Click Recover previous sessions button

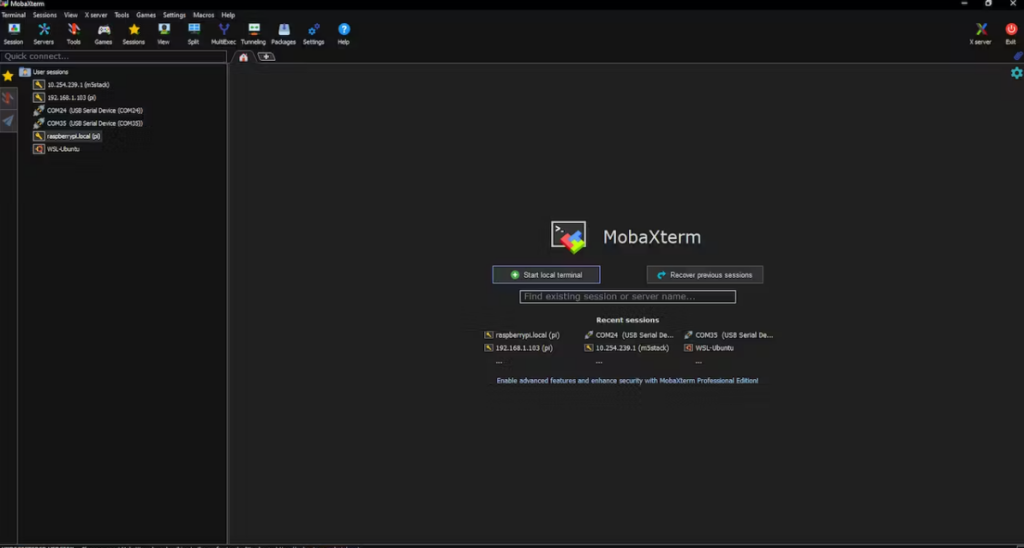coord(704,274)
